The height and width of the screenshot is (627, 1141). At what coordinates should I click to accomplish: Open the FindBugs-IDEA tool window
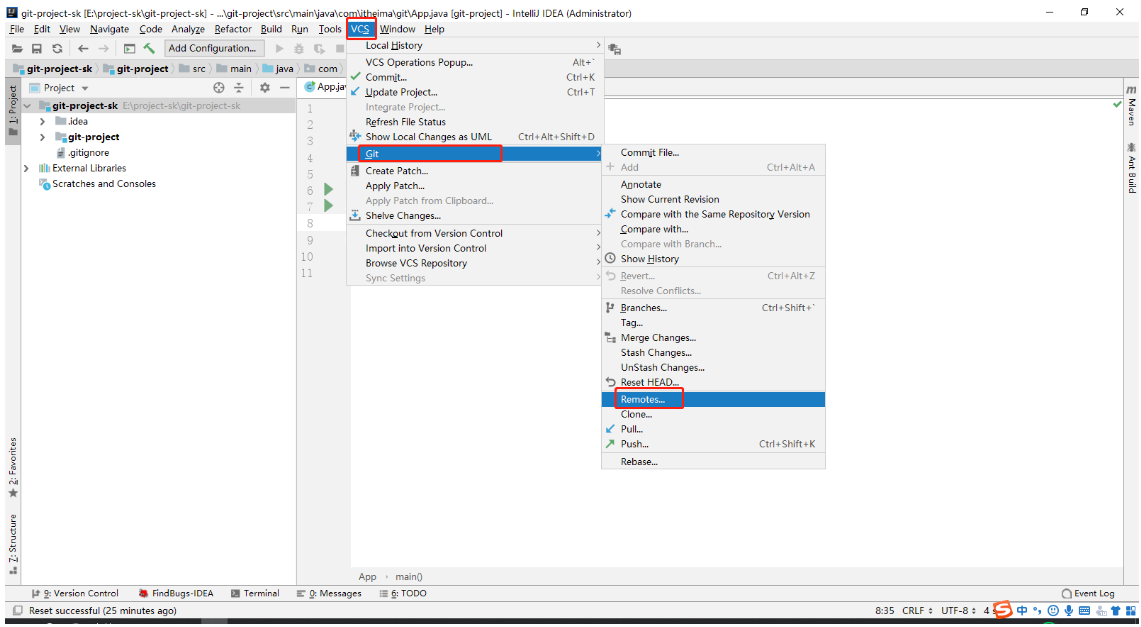click(x=176, y=594)
